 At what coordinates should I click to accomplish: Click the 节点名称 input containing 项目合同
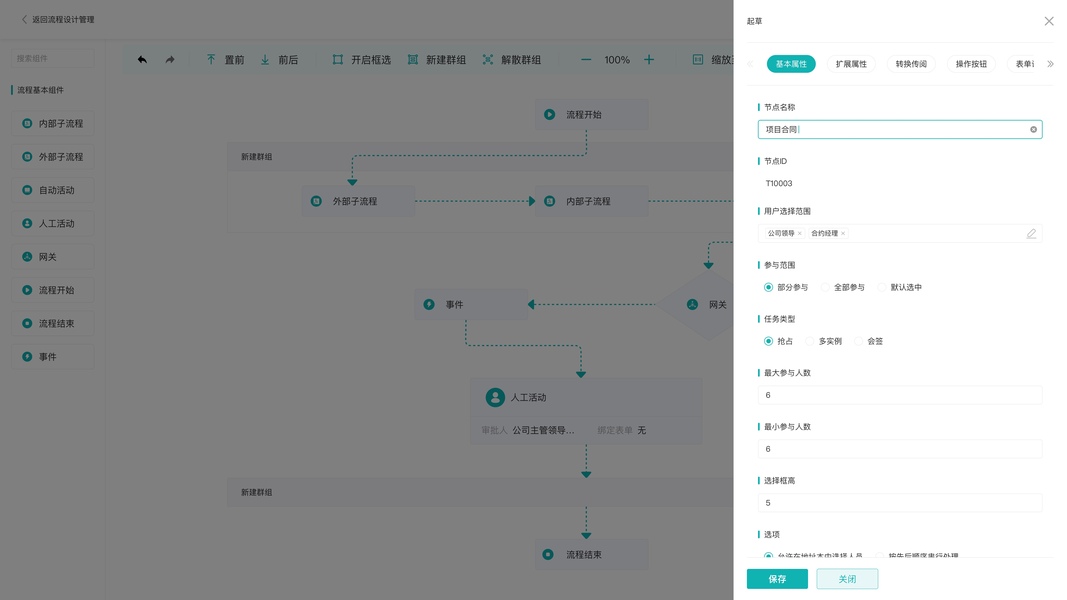pos(900,129)
